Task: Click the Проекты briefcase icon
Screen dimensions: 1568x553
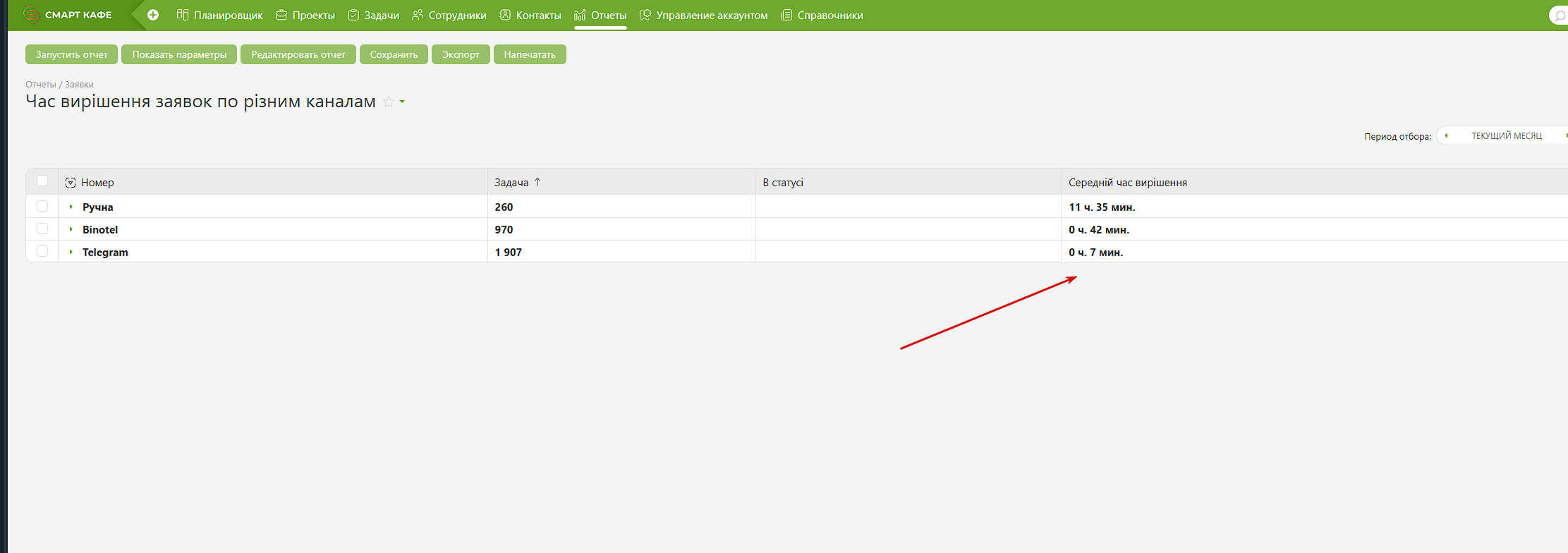Action: [281, 15]
